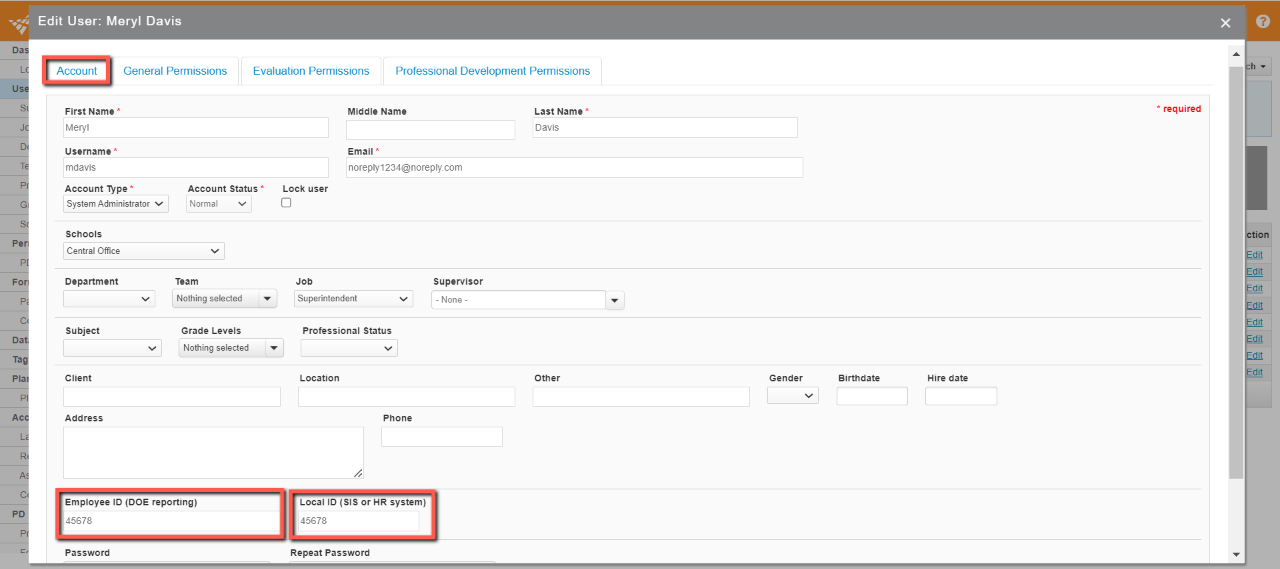Select the Account tab
This screenshot has width=1280, height=569.
77,71
